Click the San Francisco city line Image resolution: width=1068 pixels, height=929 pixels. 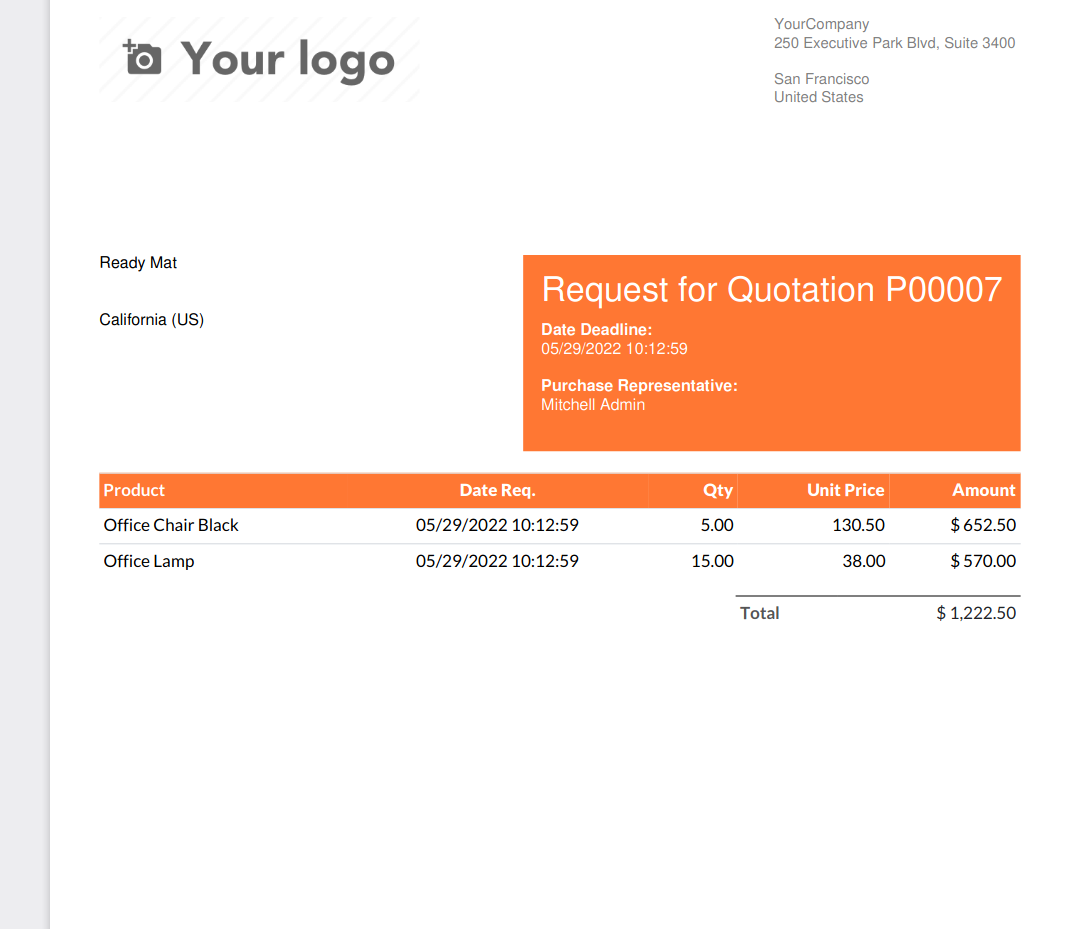821,79
